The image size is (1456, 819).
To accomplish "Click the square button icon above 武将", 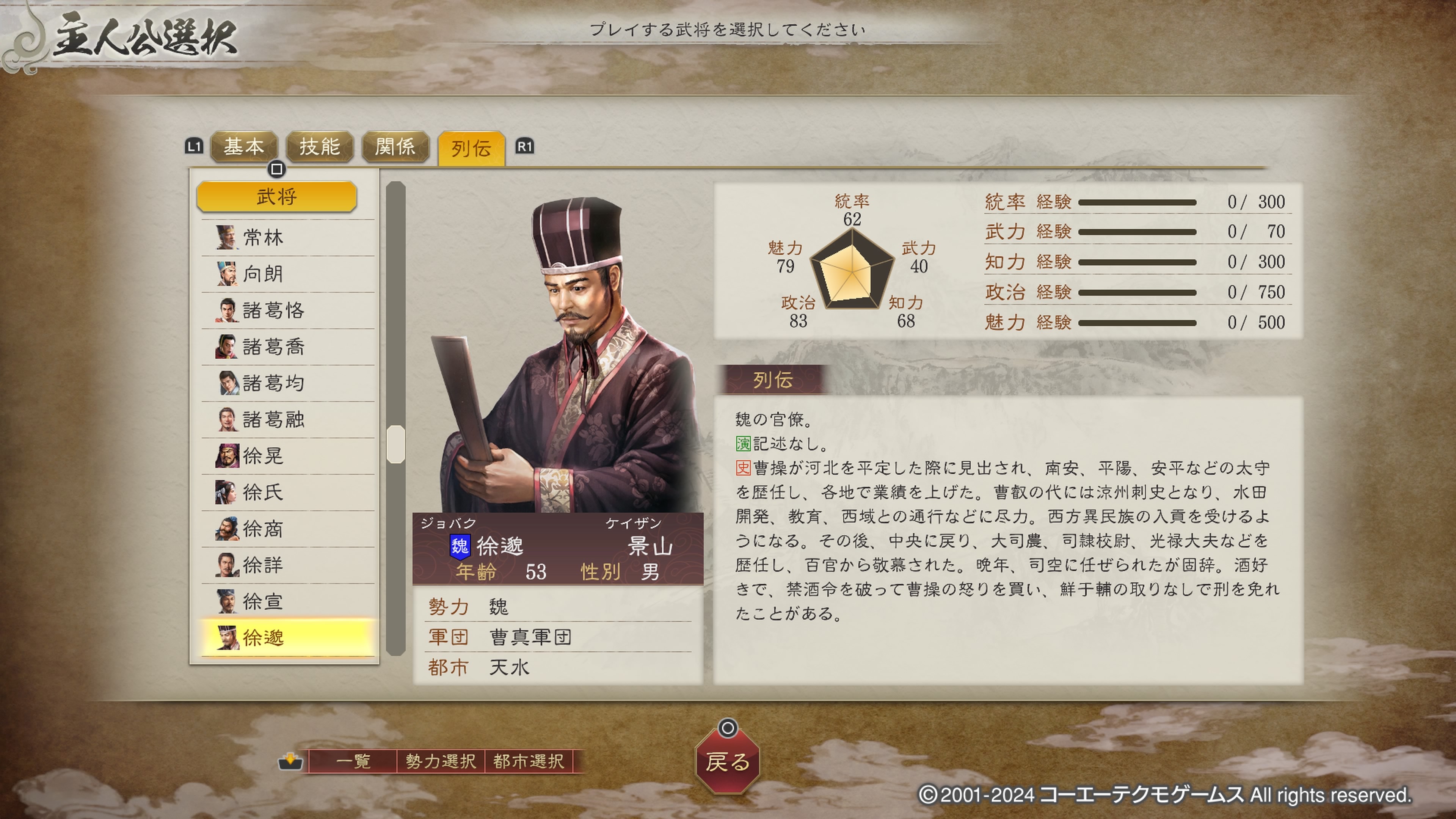I will click(276, 168).
